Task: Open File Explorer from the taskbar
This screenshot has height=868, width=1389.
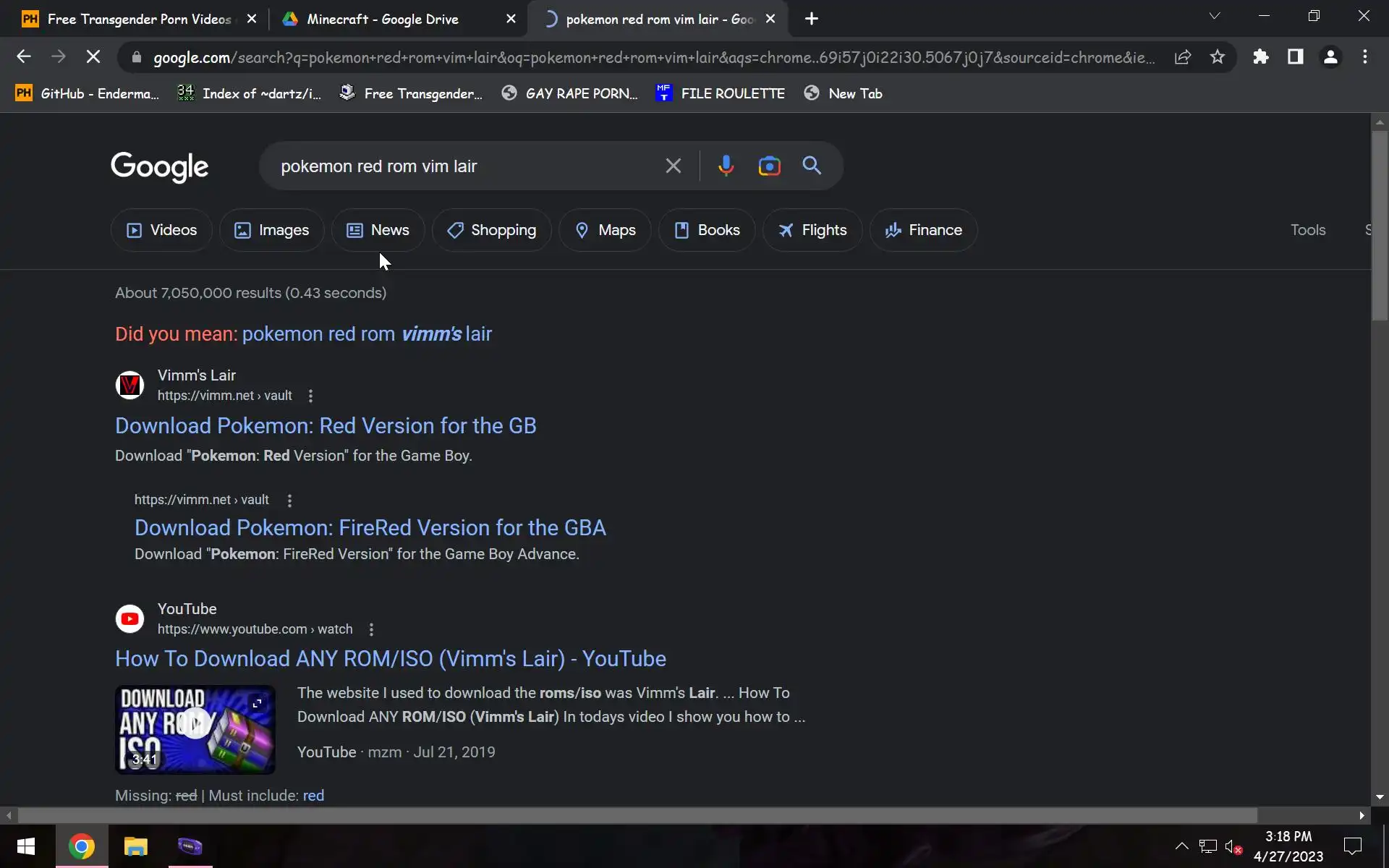Action: 135,846
